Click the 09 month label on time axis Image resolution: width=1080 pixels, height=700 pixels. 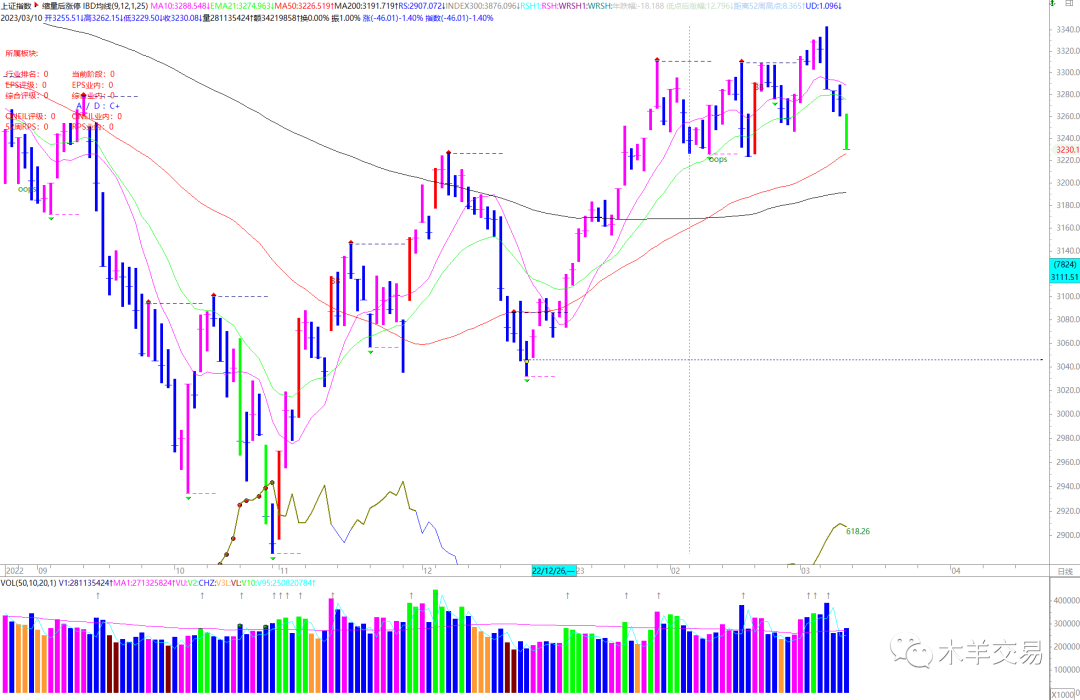tap(43, 570)
